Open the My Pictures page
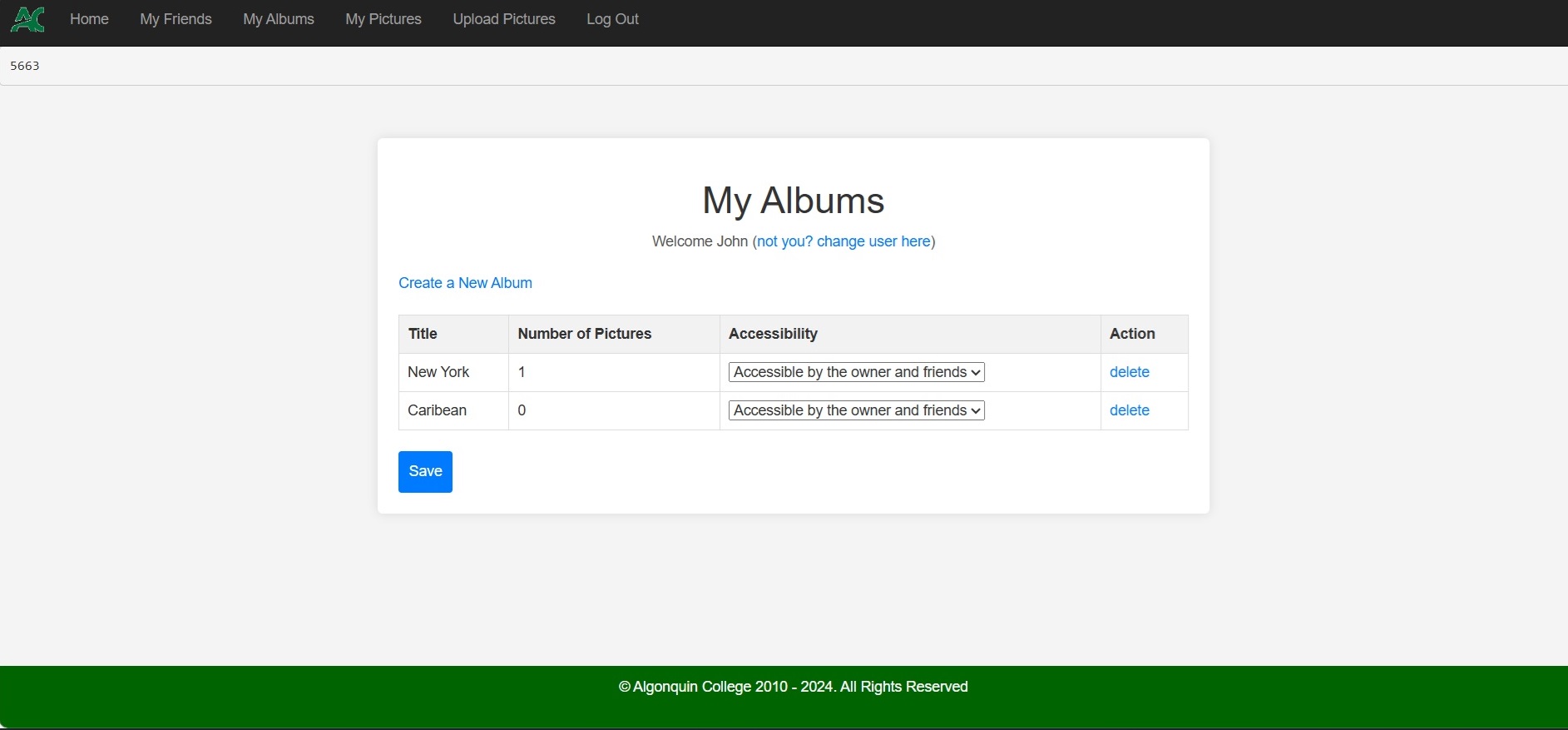The image size is (1568, 730). point(383,19)
